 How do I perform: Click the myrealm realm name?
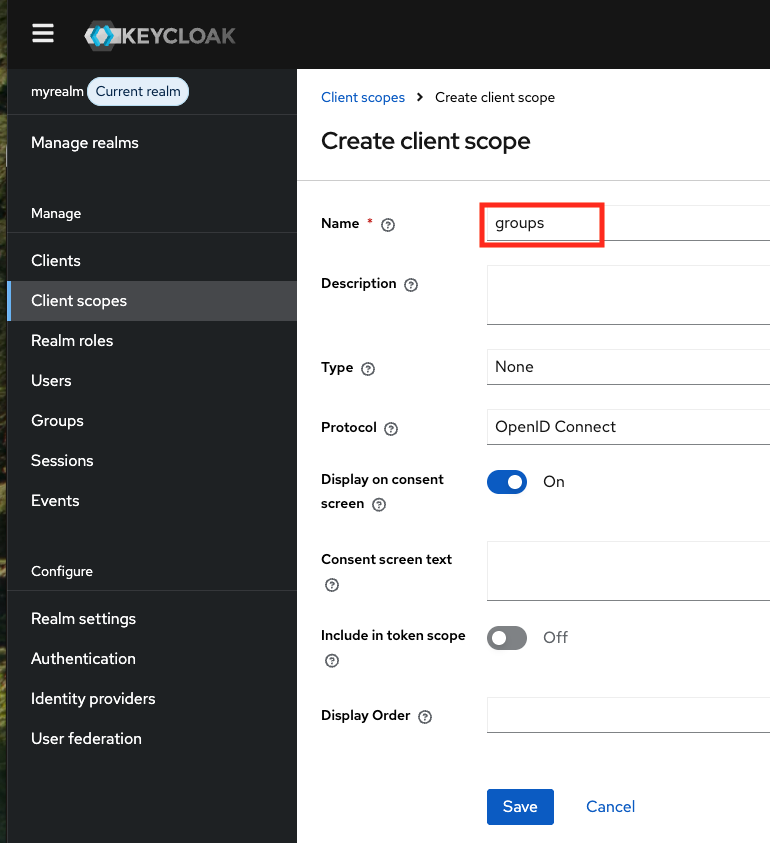click(57, 91)
